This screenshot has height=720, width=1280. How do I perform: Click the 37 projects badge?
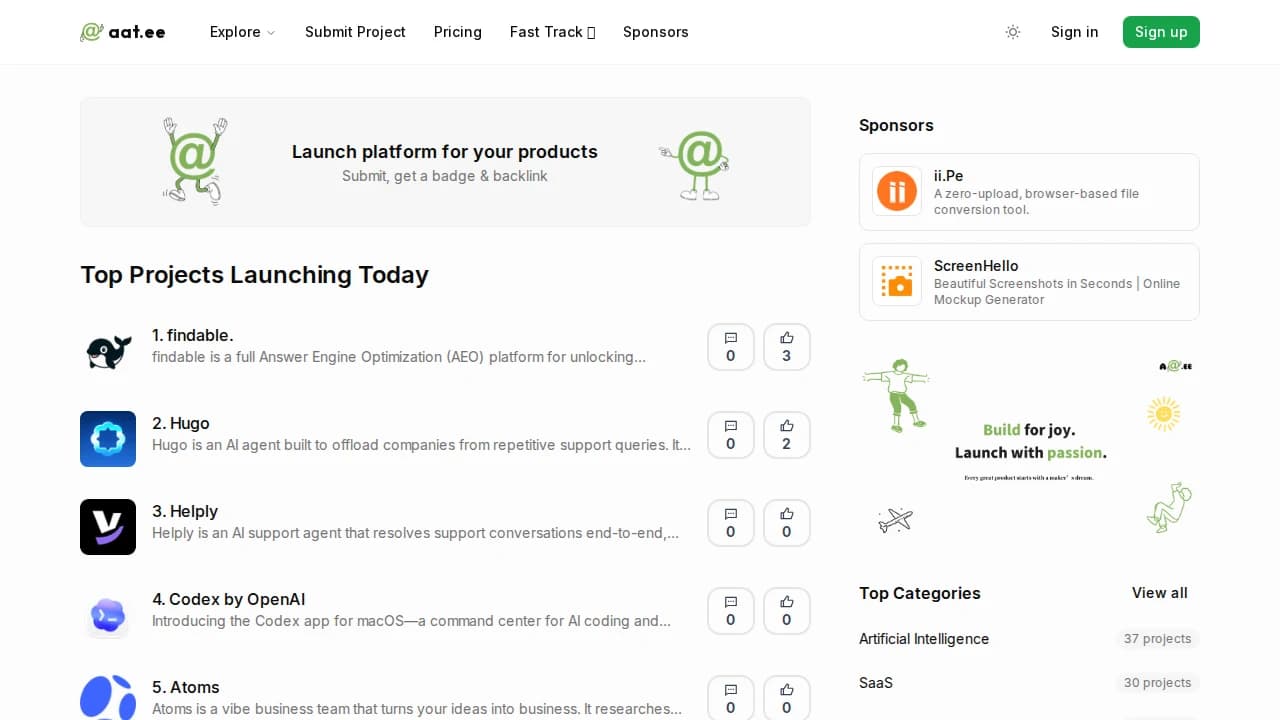pos(1157,639)
